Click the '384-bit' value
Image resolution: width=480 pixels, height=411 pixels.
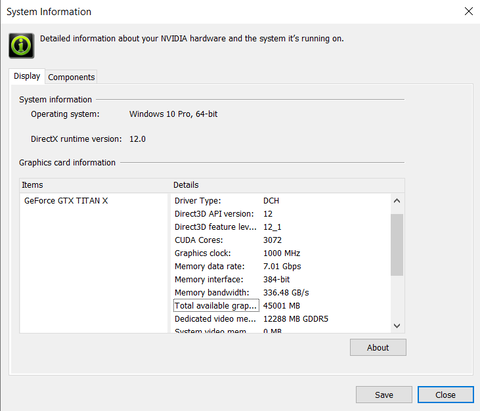point(276,279)
